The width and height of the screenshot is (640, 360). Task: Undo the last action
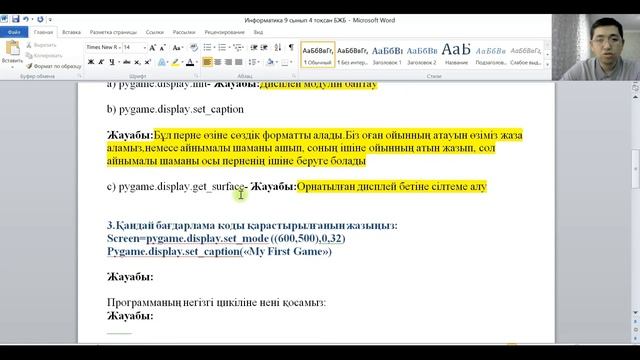click(26, 19)
